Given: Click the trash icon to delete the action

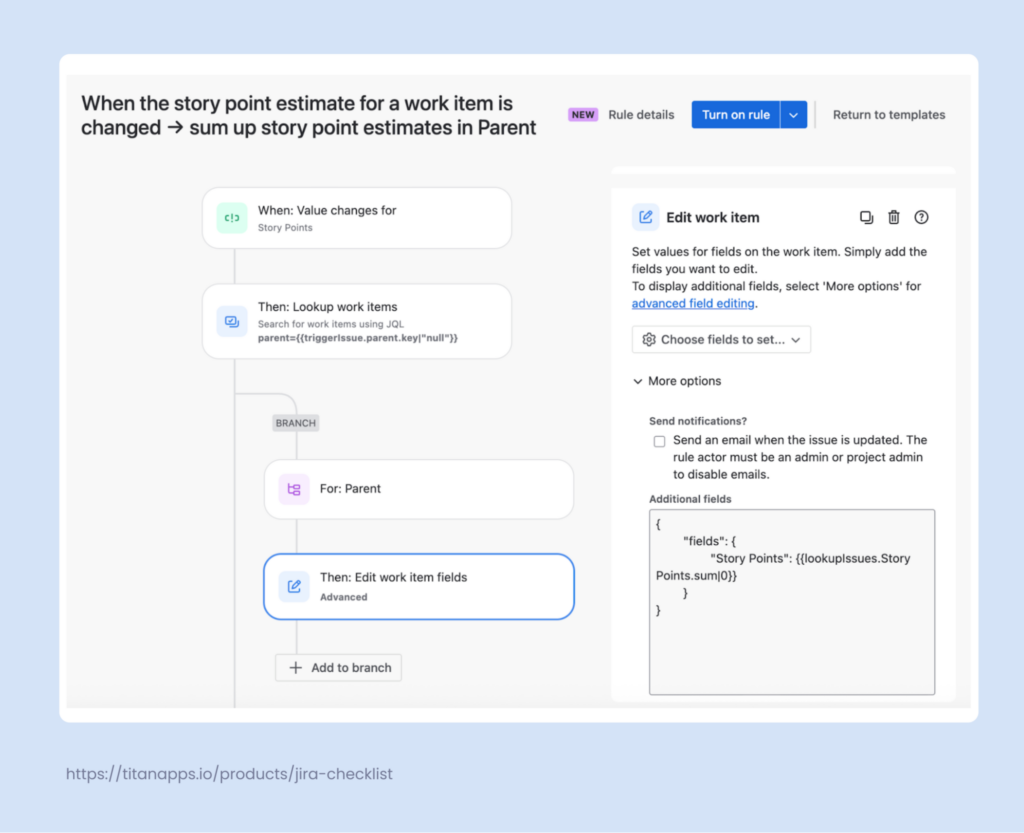Looking at the screenshot, I should pyautogui.click(x=894, y=217).
